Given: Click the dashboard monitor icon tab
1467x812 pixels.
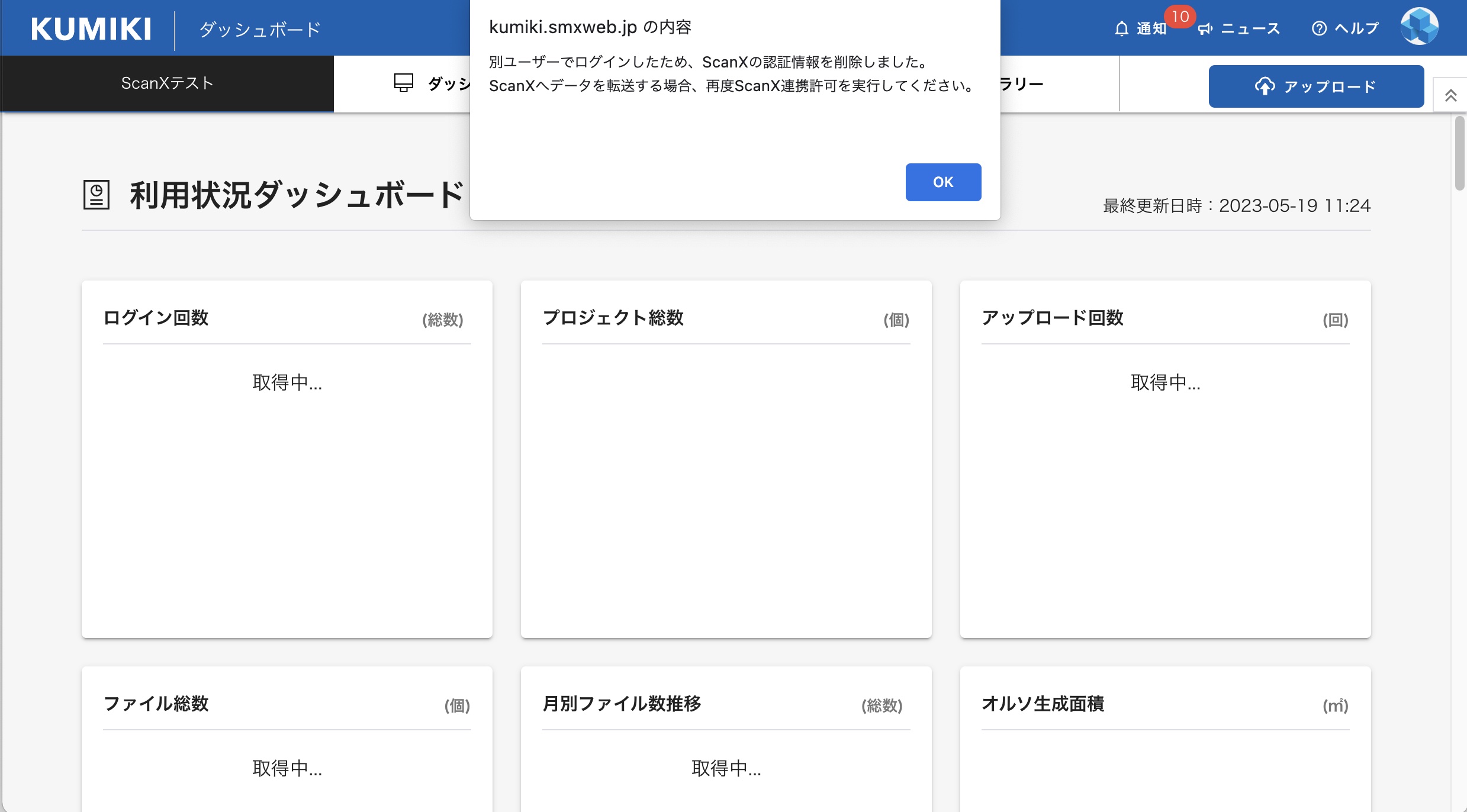Looking at the screenshot, I should coord(404,83).
